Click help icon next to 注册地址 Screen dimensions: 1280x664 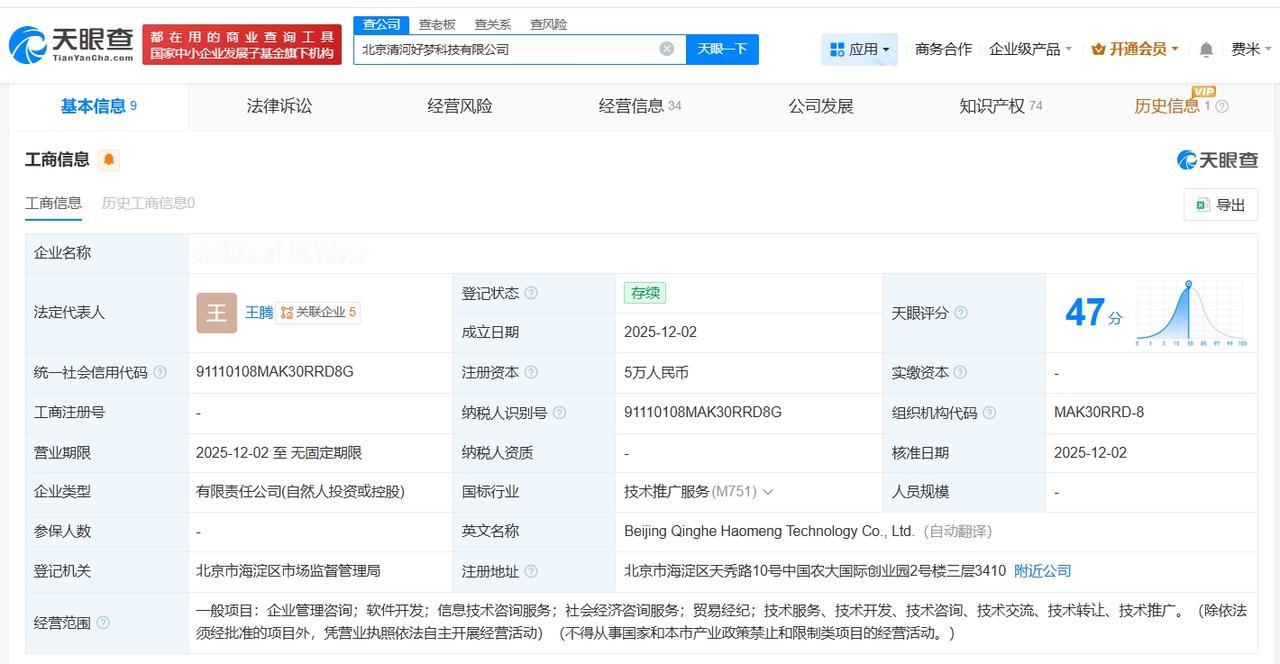pyautogui.click(x=531, y=572)
